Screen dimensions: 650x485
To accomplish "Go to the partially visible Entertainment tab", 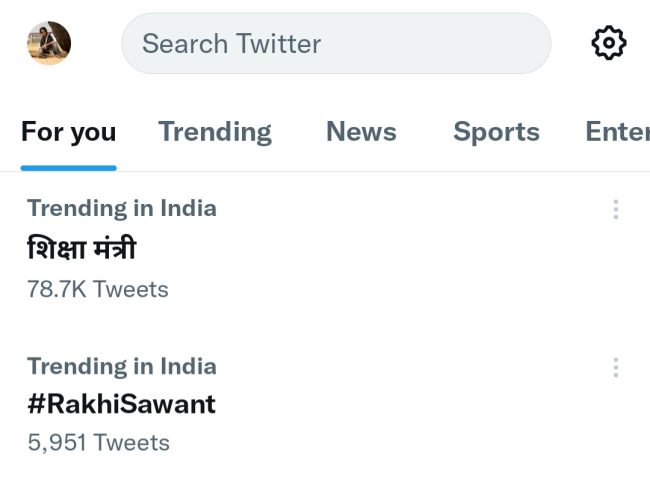I will [618, 132].
